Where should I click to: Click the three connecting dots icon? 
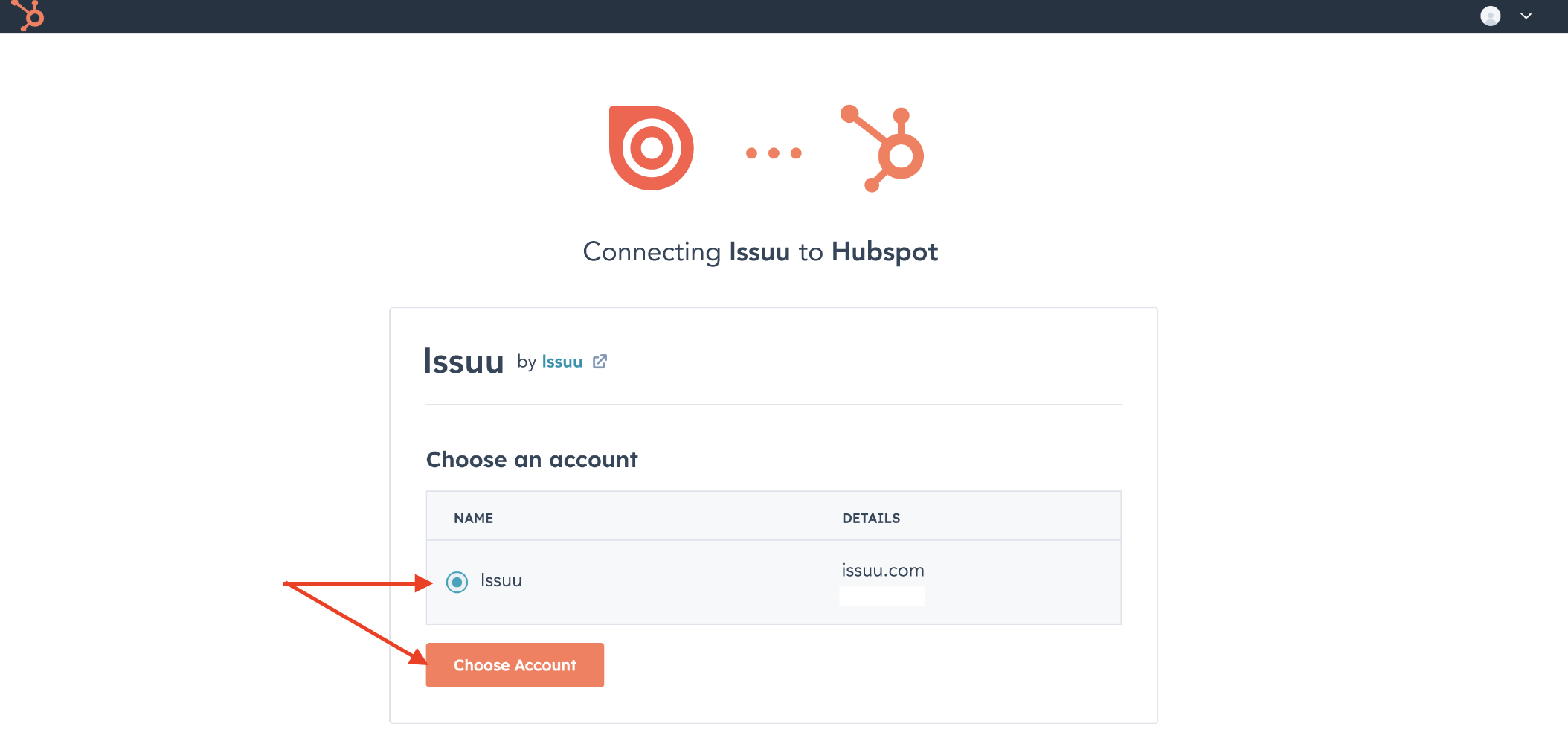[774, 153]
